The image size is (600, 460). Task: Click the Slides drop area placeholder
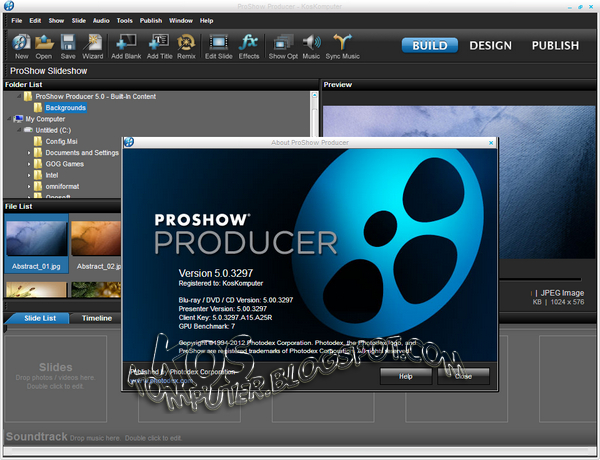pyautogui.click(x=55, y=378)
